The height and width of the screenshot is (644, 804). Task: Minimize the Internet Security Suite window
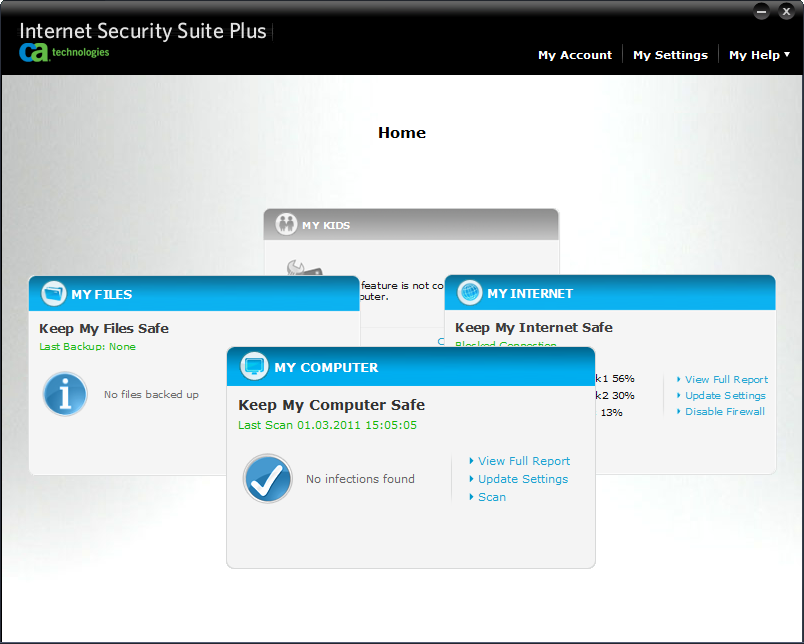coord(762,12)
